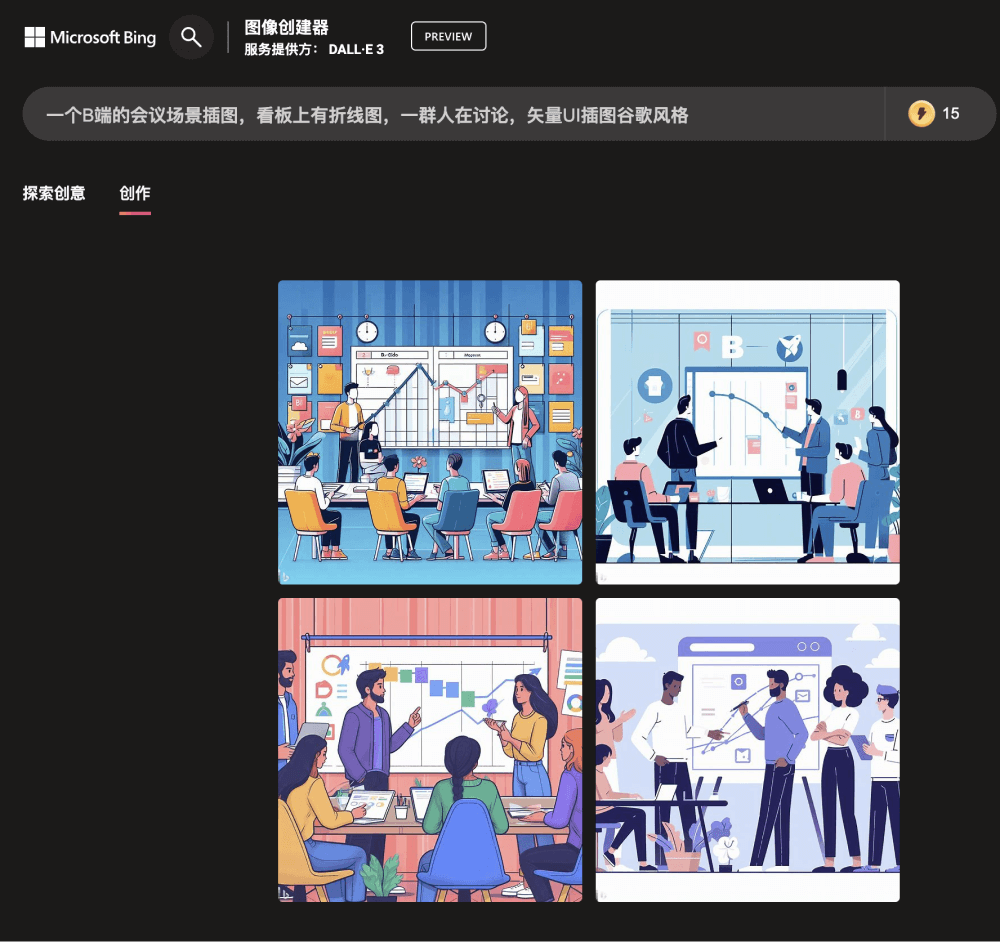Click the Microsoft four-square logo icon
The height and width of the screenshot is (942, 1000).
coord(34,37)
